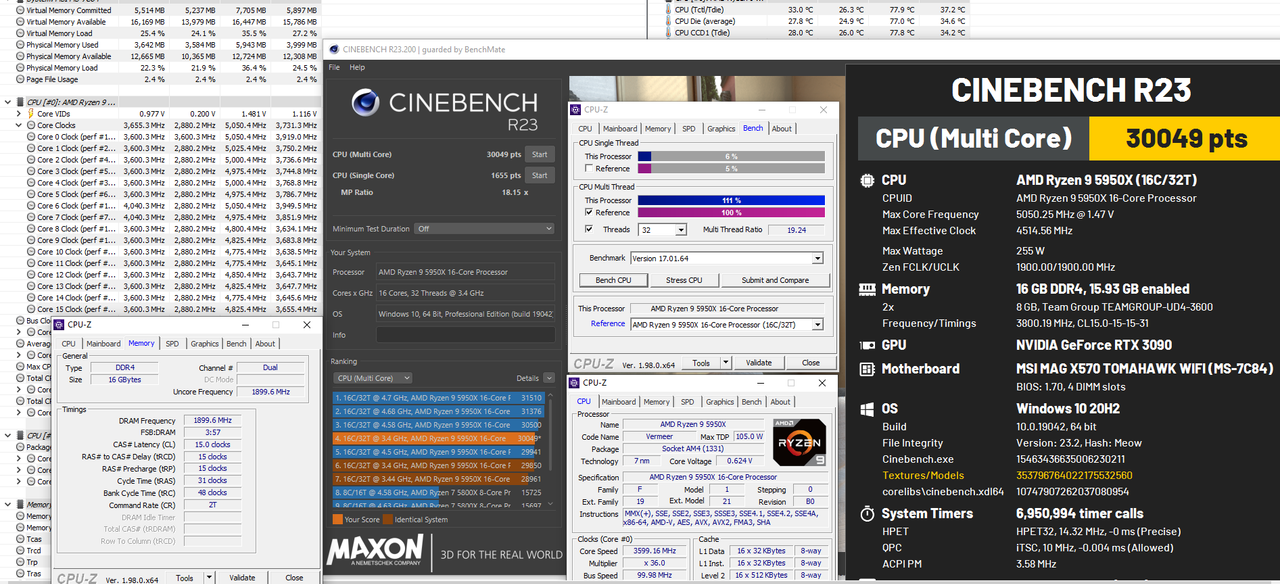Image resolution: width=1280 pixels, height=584 pixels.
Task: Click the stopwatch icon beside System Timers
Action: [866, 513]
